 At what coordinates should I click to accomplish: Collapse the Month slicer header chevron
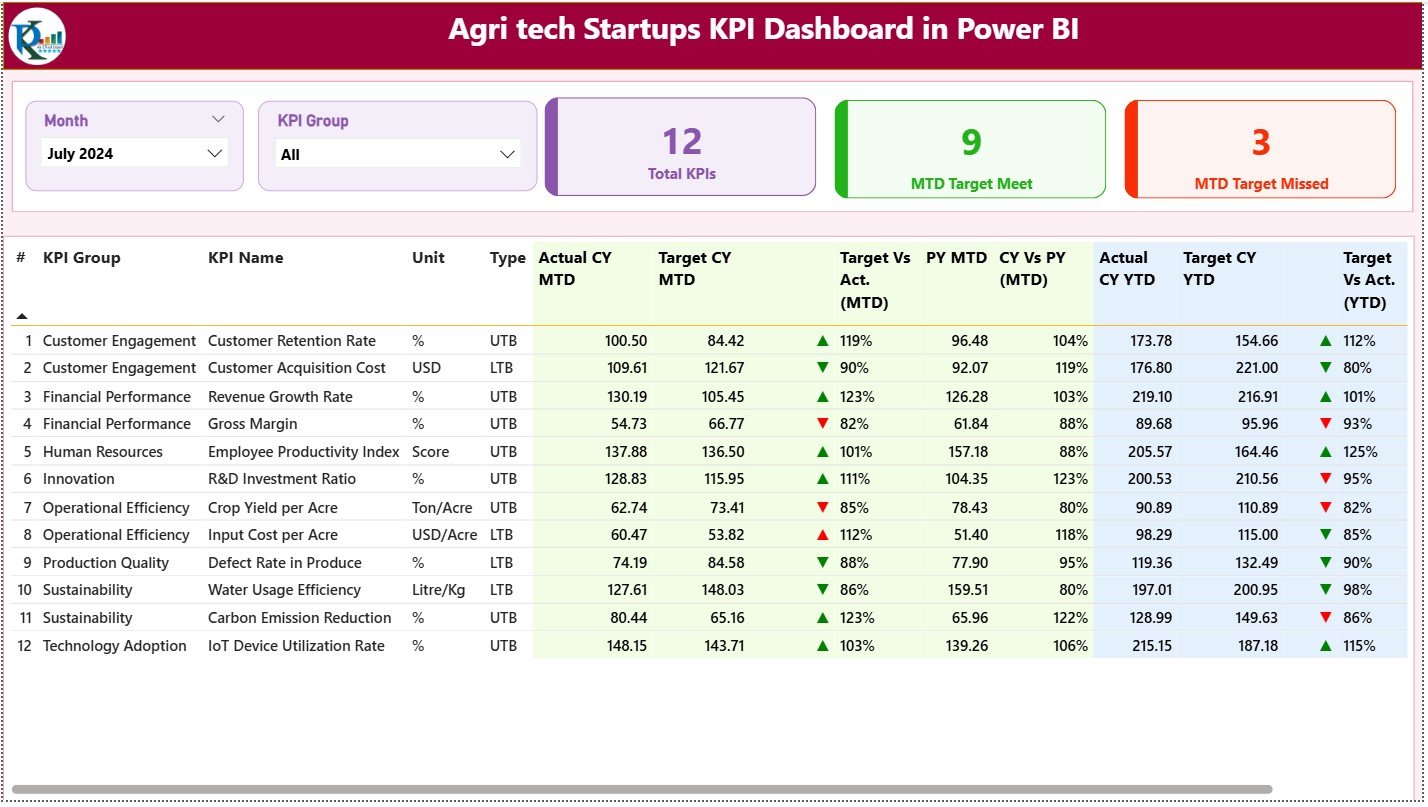click(218, 119)
